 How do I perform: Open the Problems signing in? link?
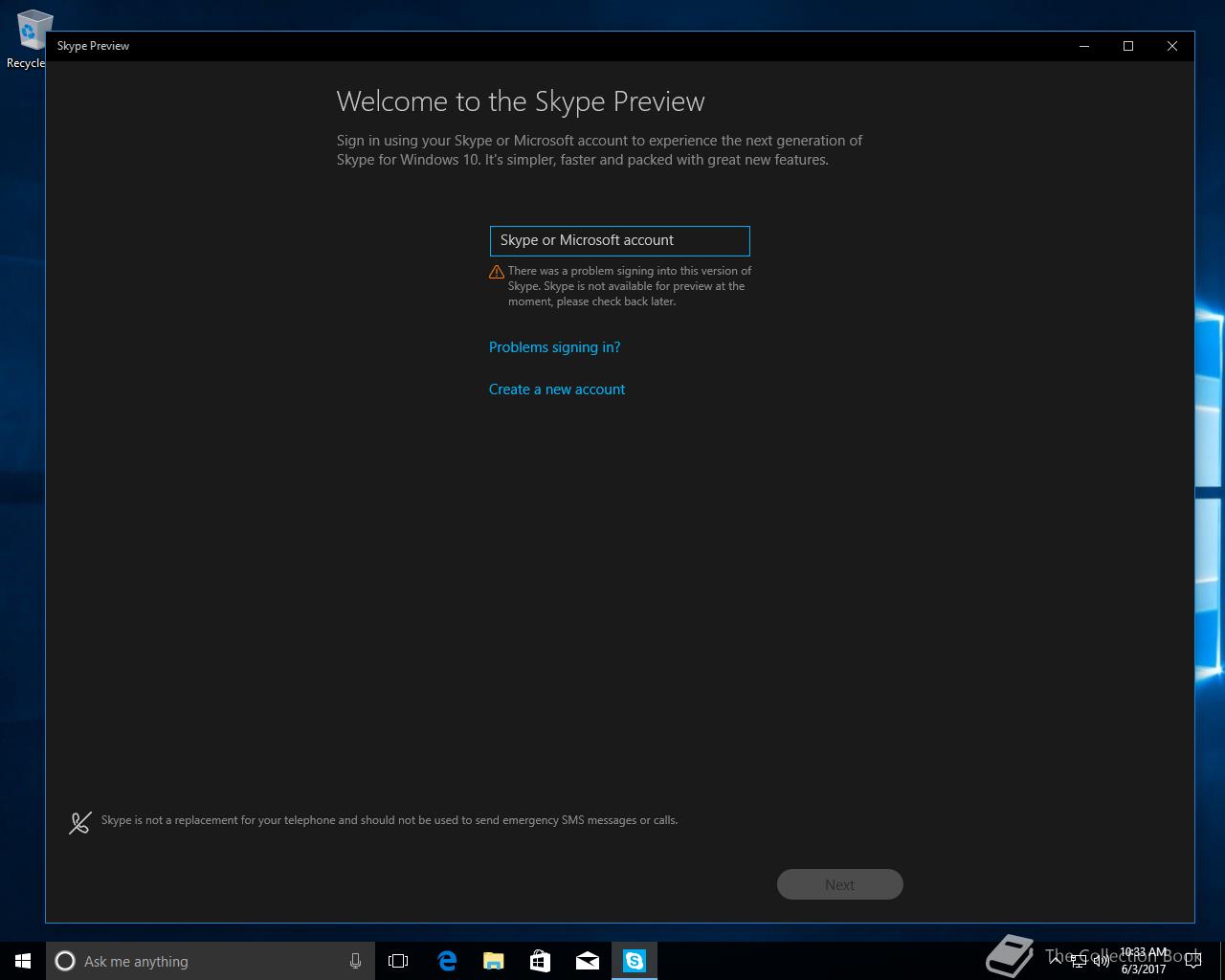point(554,347)
